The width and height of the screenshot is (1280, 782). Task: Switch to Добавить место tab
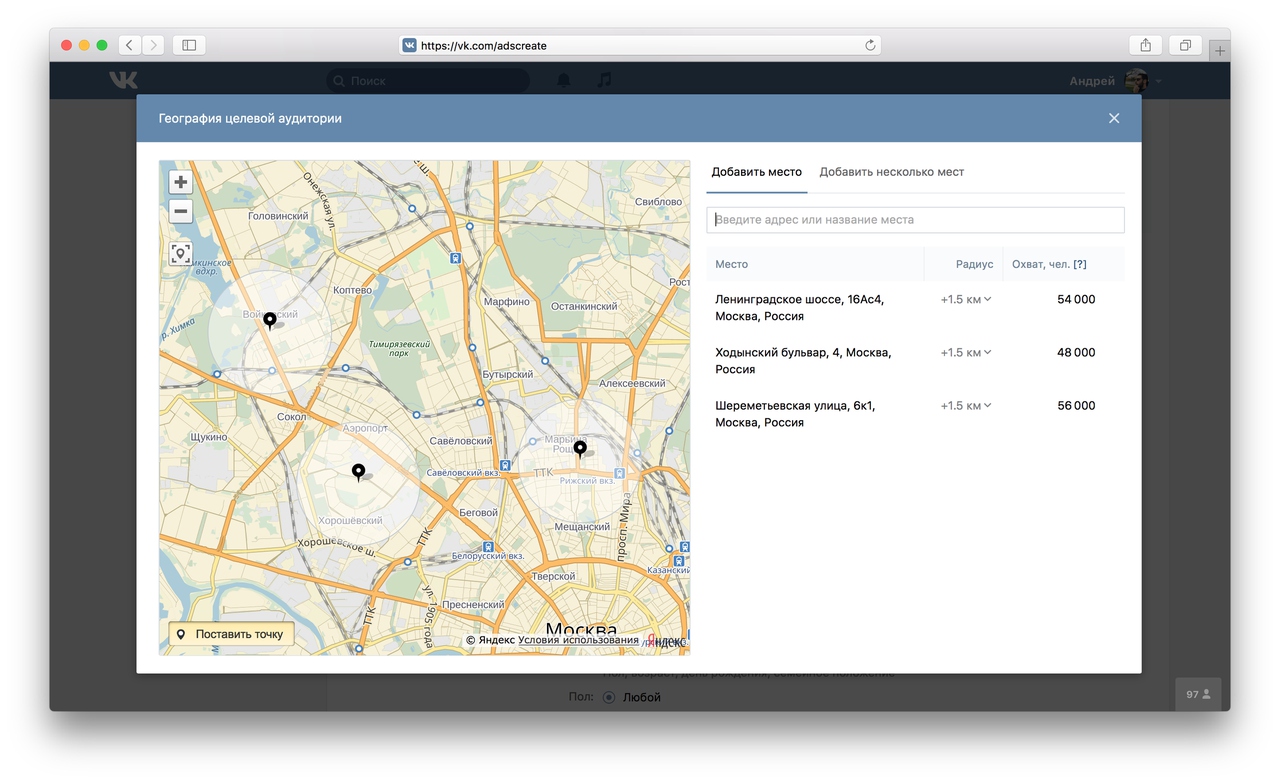[756, 172]
